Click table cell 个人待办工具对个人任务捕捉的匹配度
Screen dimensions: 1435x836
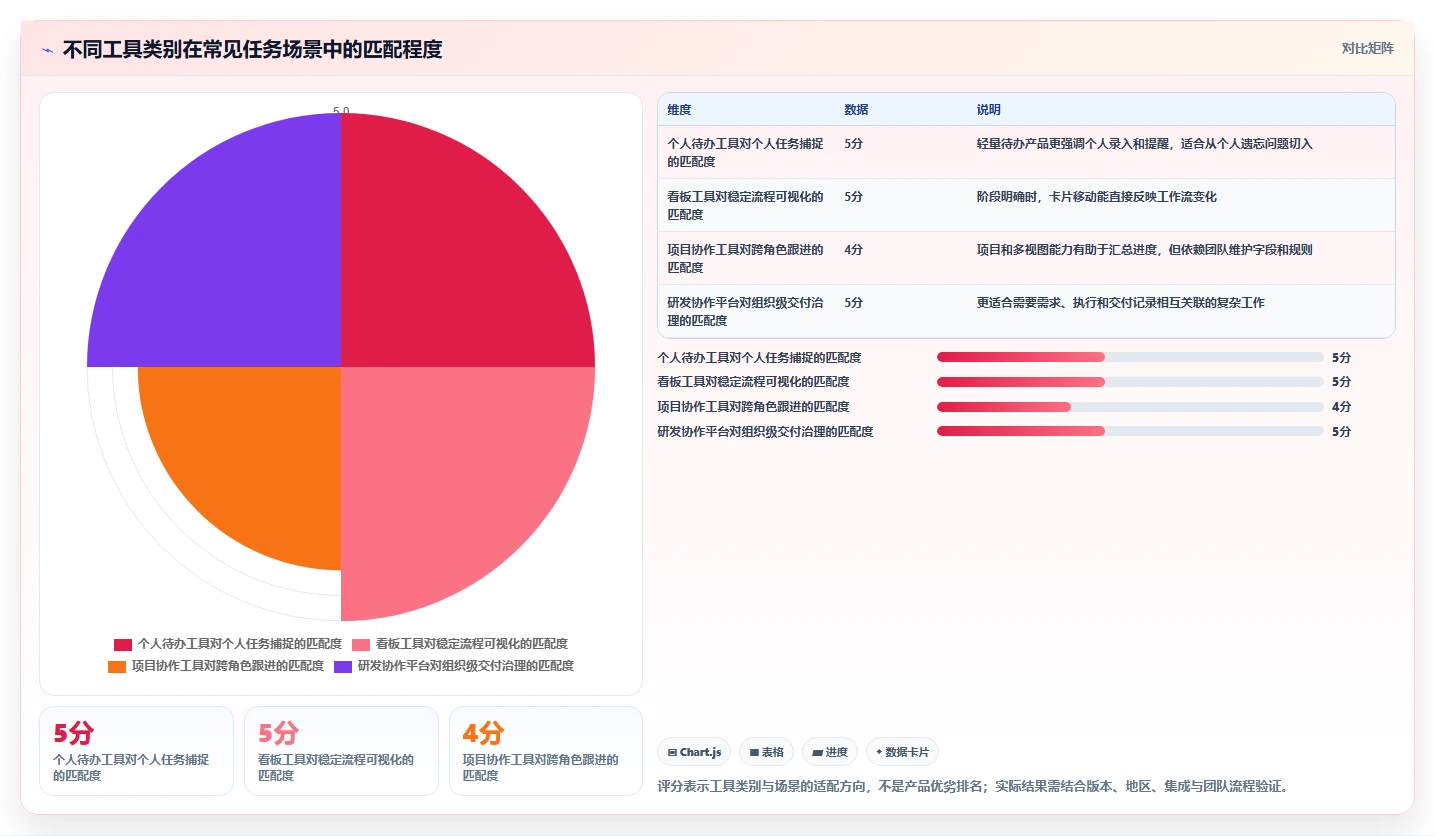click(x=746, y=152)
